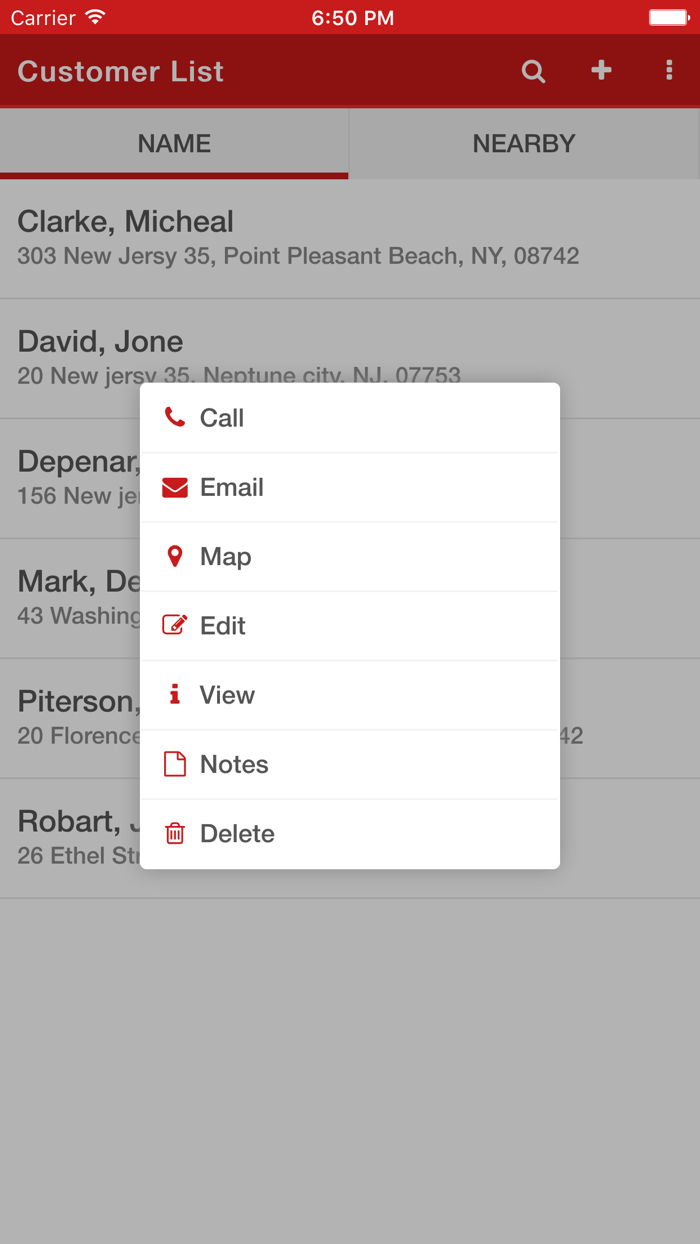700x1244 pixels.
Task: Tap the Notes document icon
Action: [175, 764]
